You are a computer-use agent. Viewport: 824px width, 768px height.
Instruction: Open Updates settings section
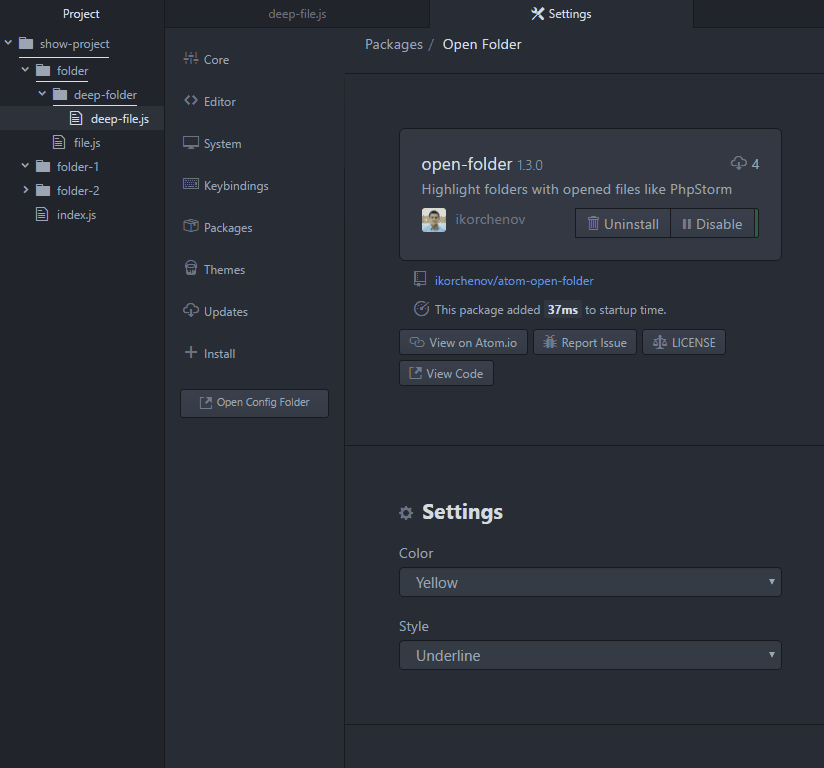coord(225,312)
